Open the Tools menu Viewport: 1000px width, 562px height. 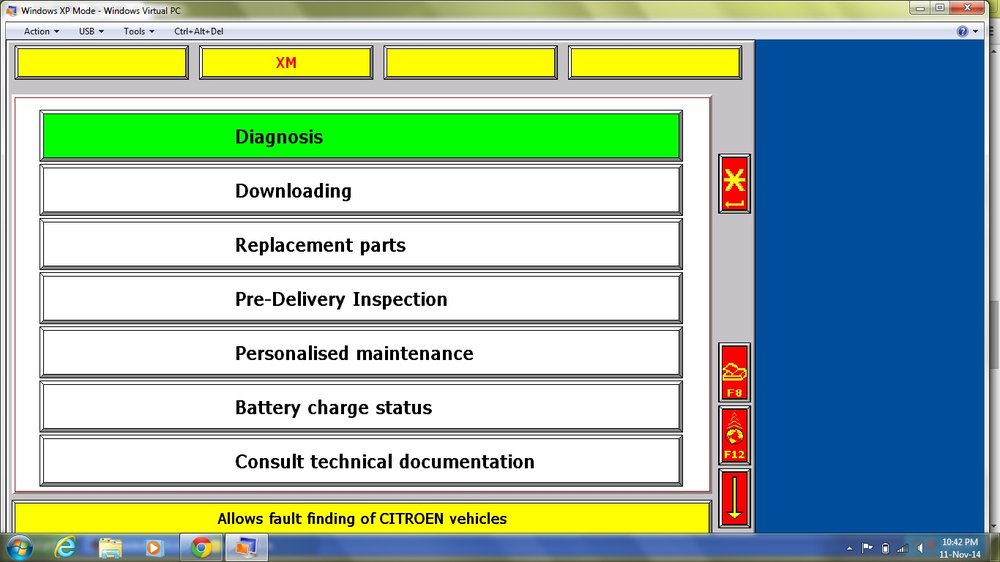click(138, 31)
